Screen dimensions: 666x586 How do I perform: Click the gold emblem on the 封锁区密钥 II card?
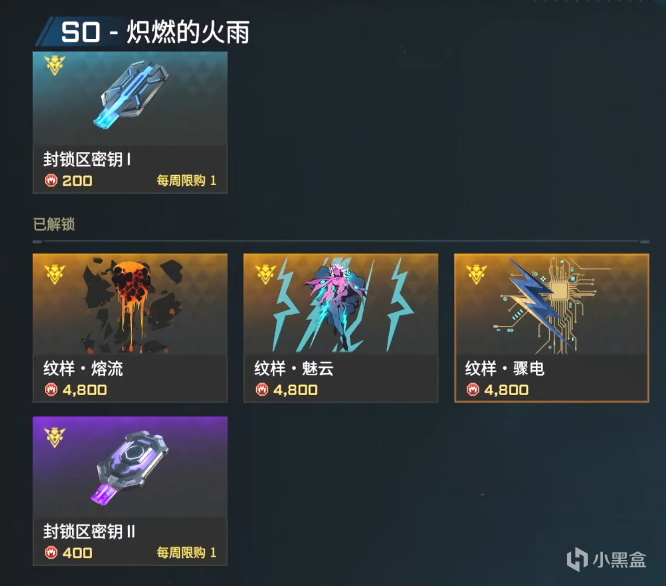tap(55, 437)
